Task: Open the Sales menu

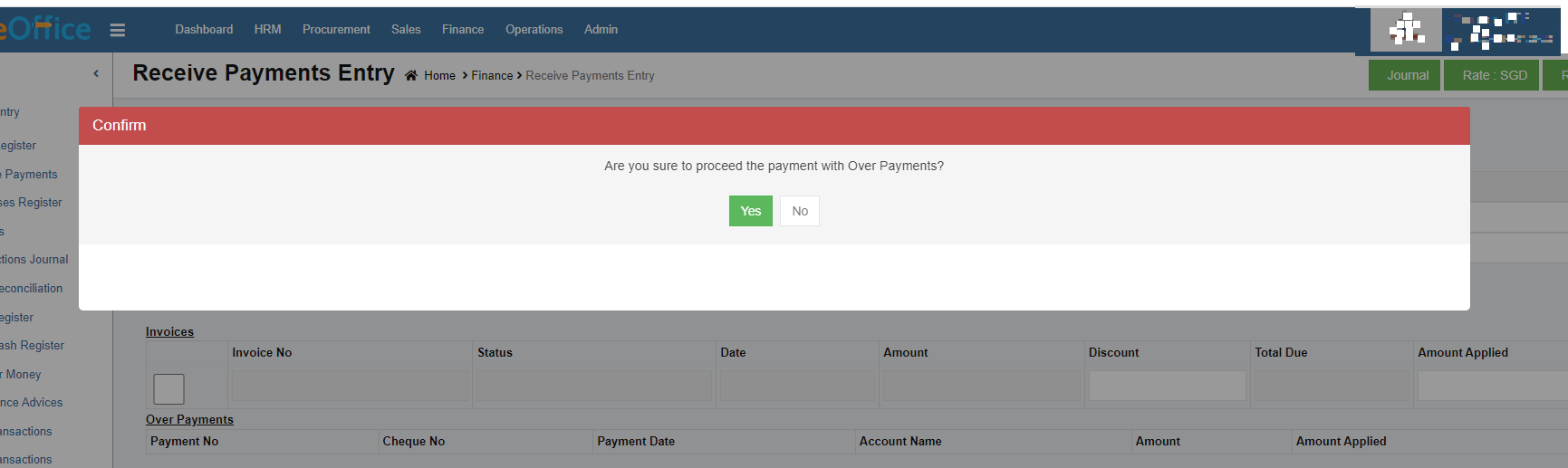Action: pyautogui.click(x=406, y=30)
